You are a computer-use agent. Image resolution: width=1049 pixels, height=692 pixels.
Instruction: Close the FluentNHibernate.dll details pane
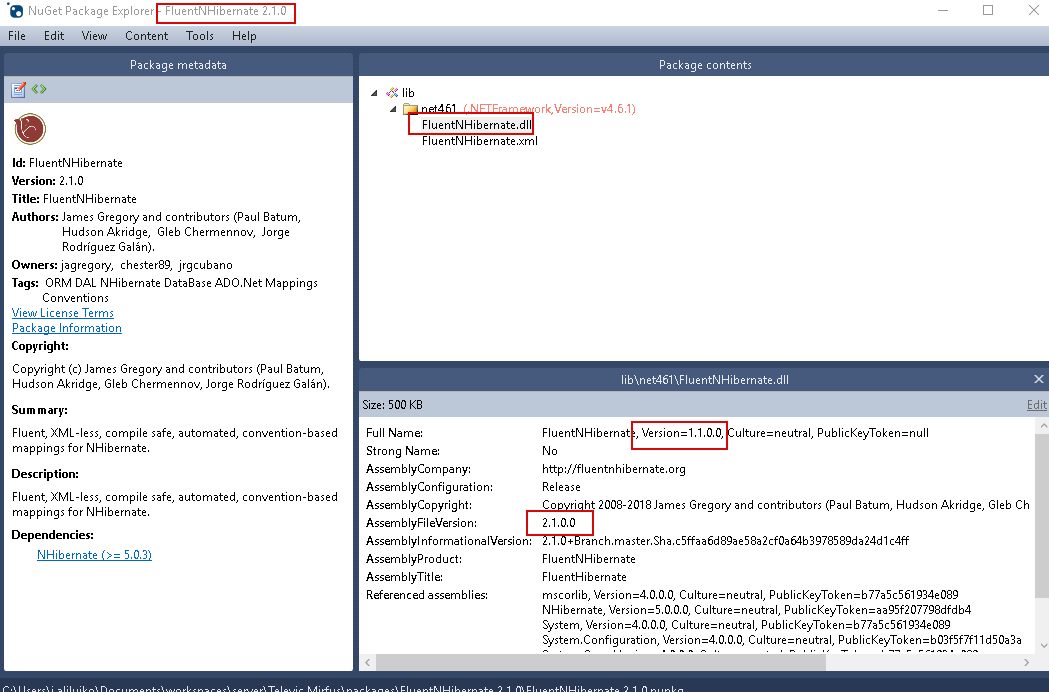coord(1038,379)
